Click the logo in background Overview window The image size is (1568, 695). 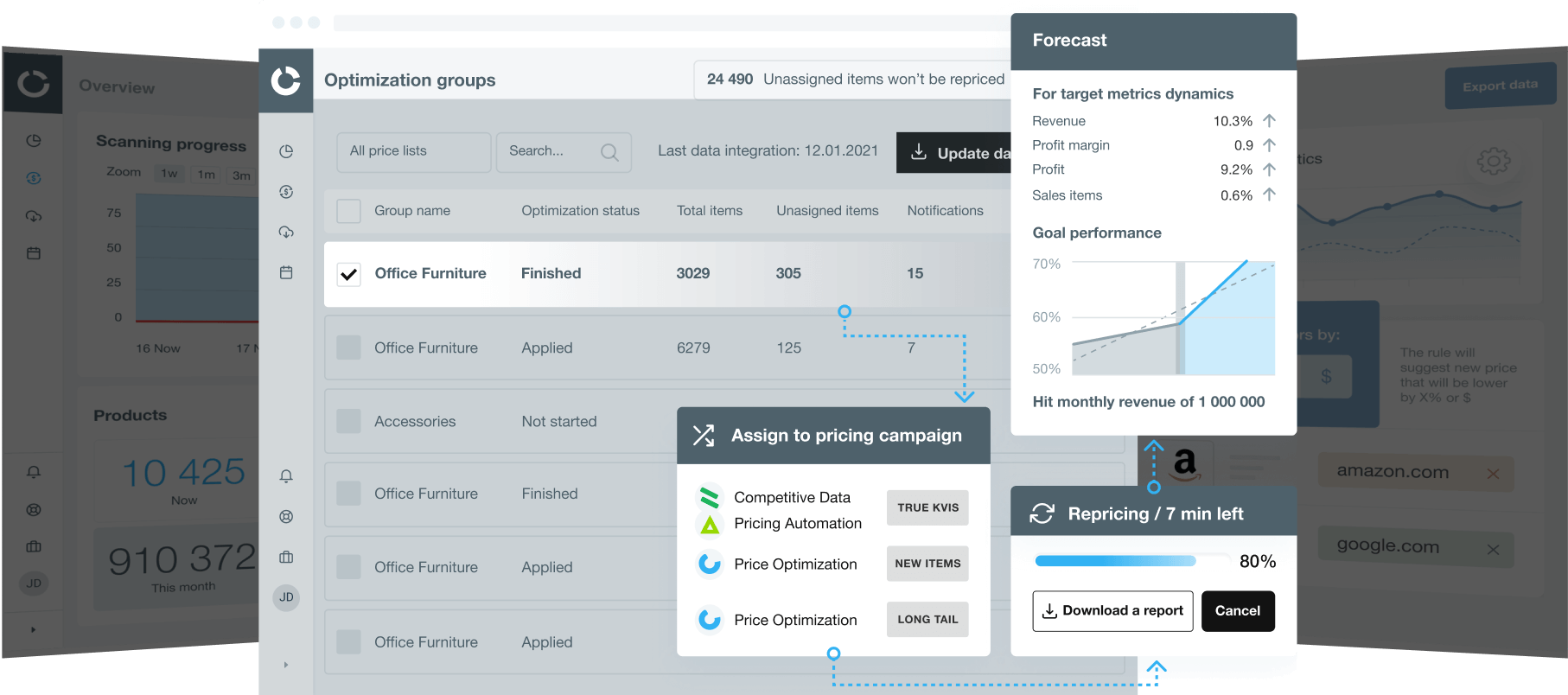(x=34, y=83)
